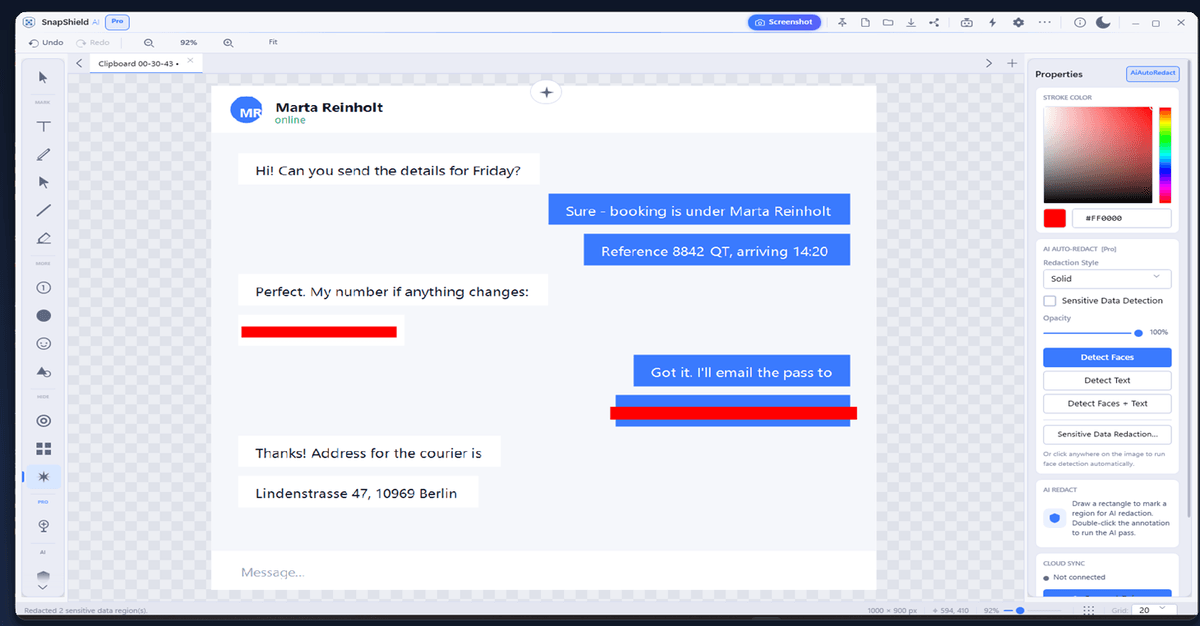This screenshot has width=1200, height=626.
Task: Select the numbered step marker tool
Action: click(x=43, y=287)
